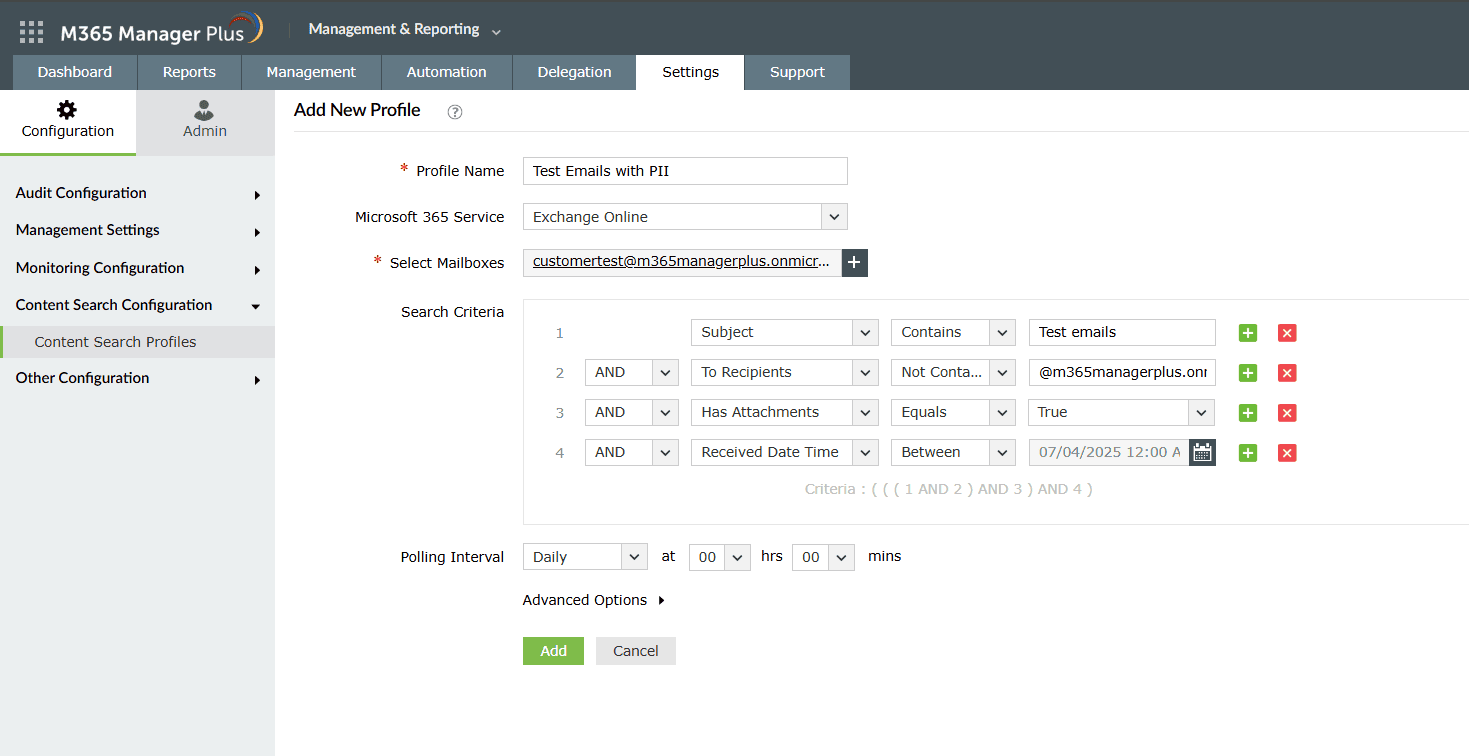Click the received date range field
Viewport: 1469px width, 756px height.
pos(1109,452)
